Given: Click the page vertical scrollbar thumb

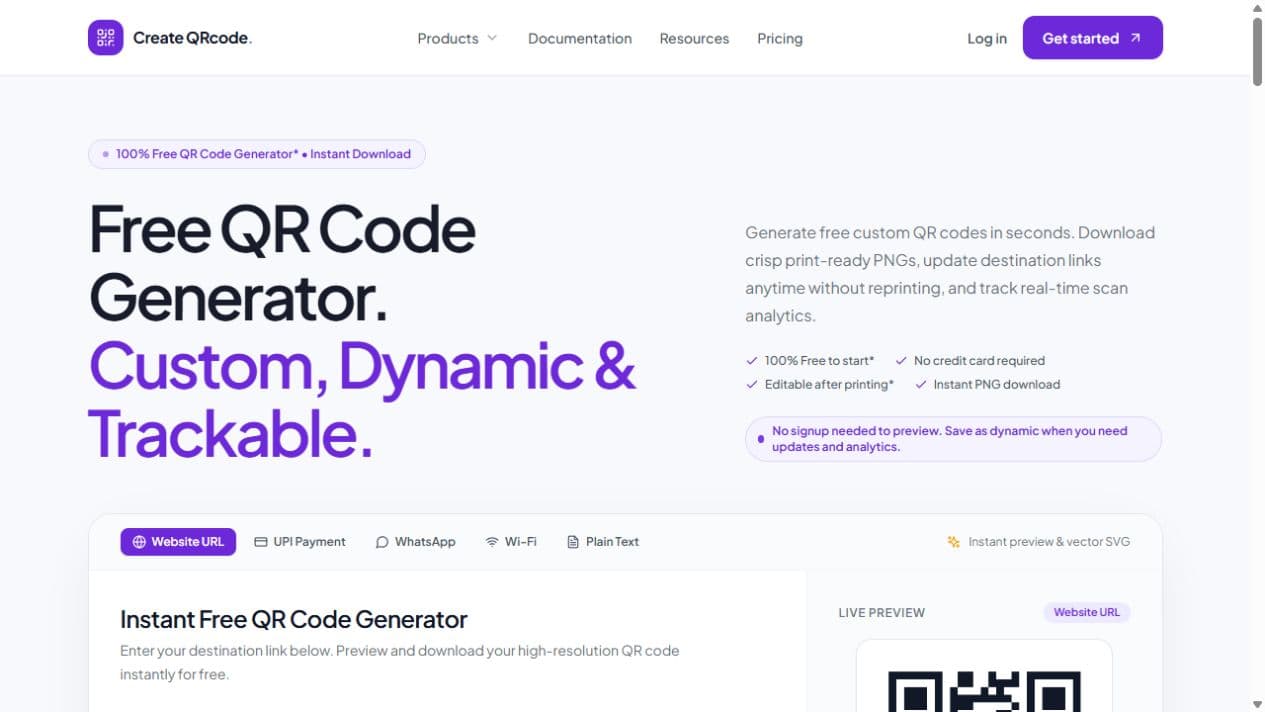Looking at the screenshot, I should 1257,52.
